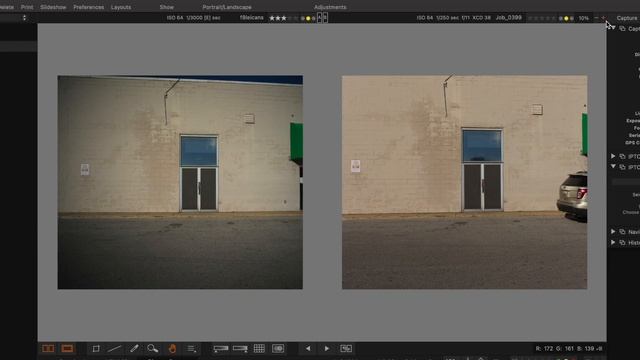Expand the Navigator panel

[x=613, y=231]
